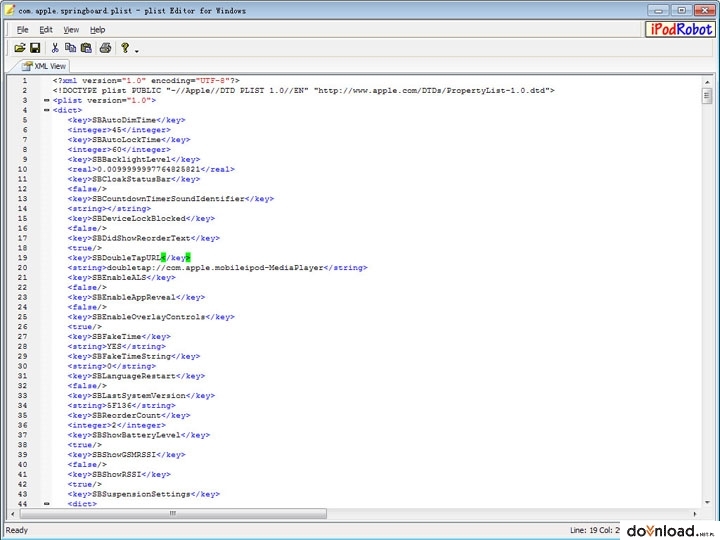
Task: Close the plist Editor window
Action: click(704, 10)
